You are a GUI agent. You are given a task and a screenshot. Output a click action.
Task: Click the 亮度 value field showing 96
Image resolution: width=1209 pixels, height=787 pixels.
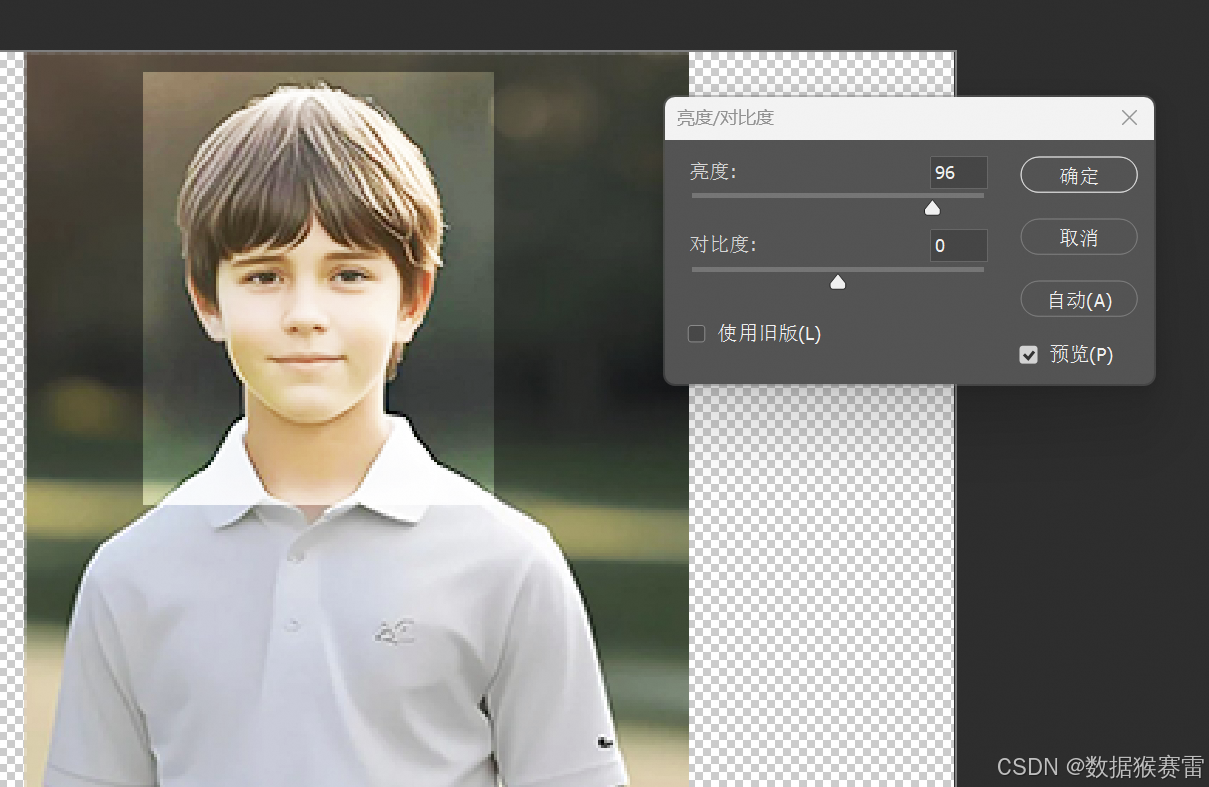(959, 173)
